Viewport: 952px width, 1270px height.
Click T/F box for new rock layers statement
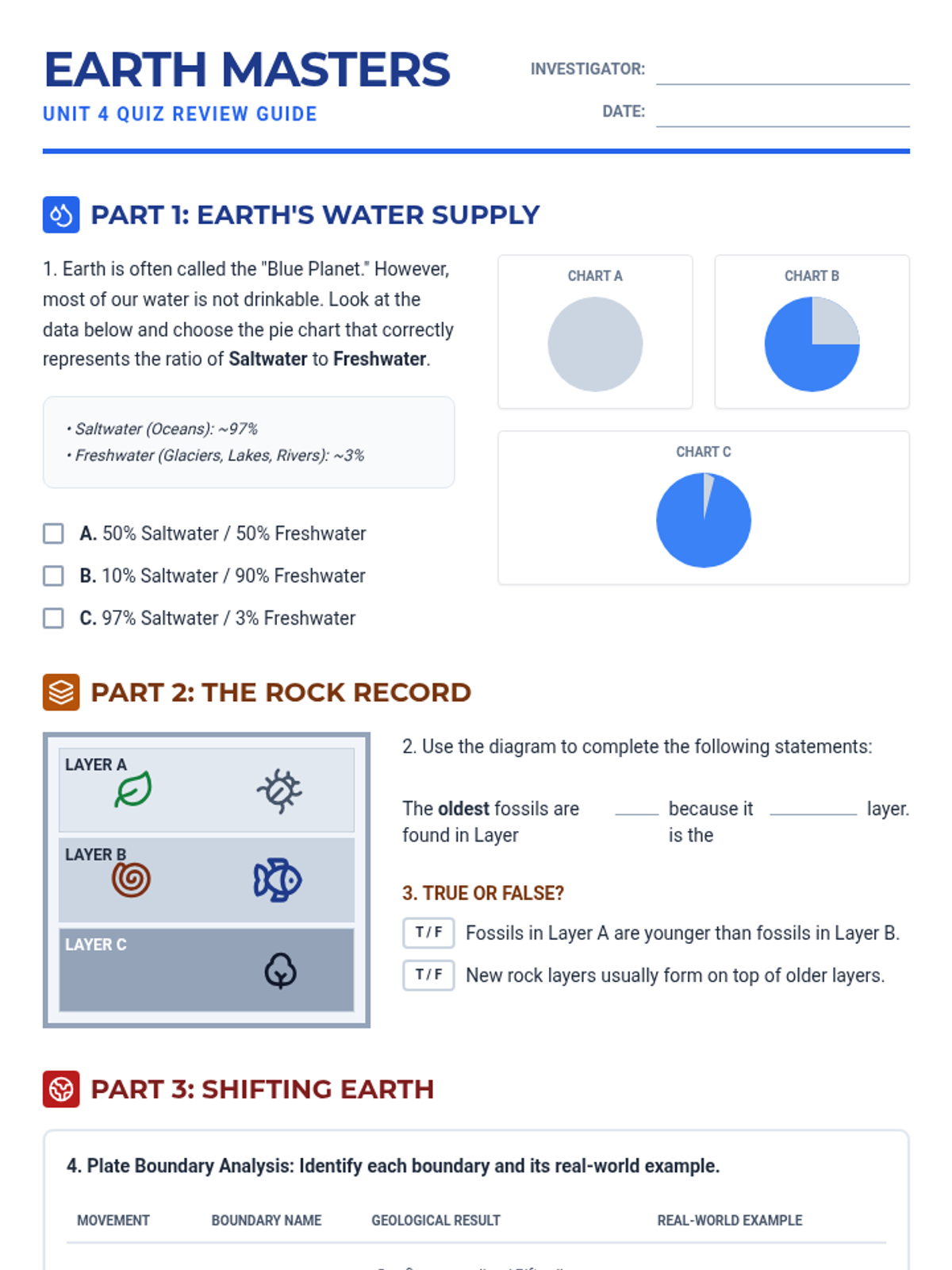point(428,975)
